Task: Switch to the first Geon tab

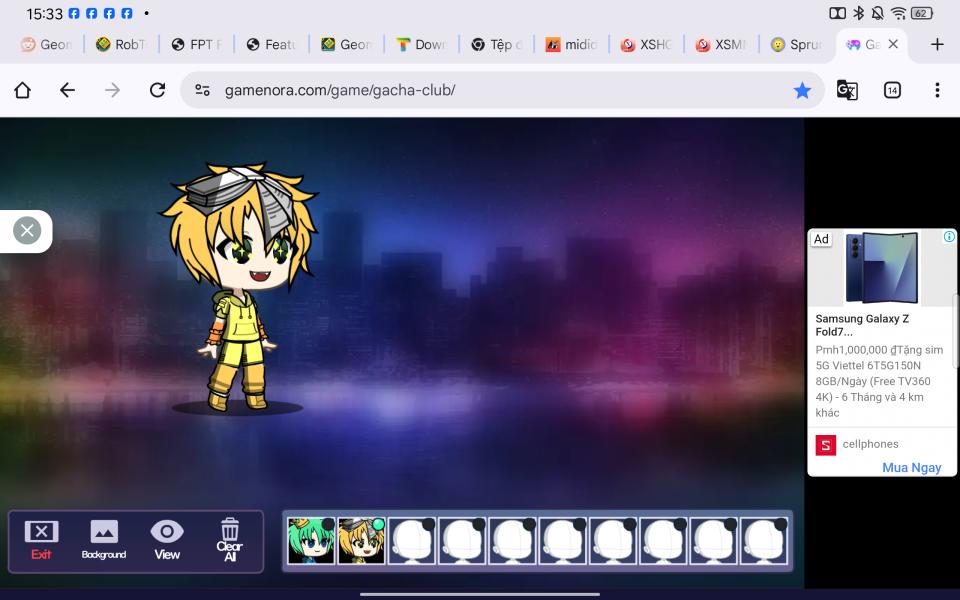Action: point(47,45)
